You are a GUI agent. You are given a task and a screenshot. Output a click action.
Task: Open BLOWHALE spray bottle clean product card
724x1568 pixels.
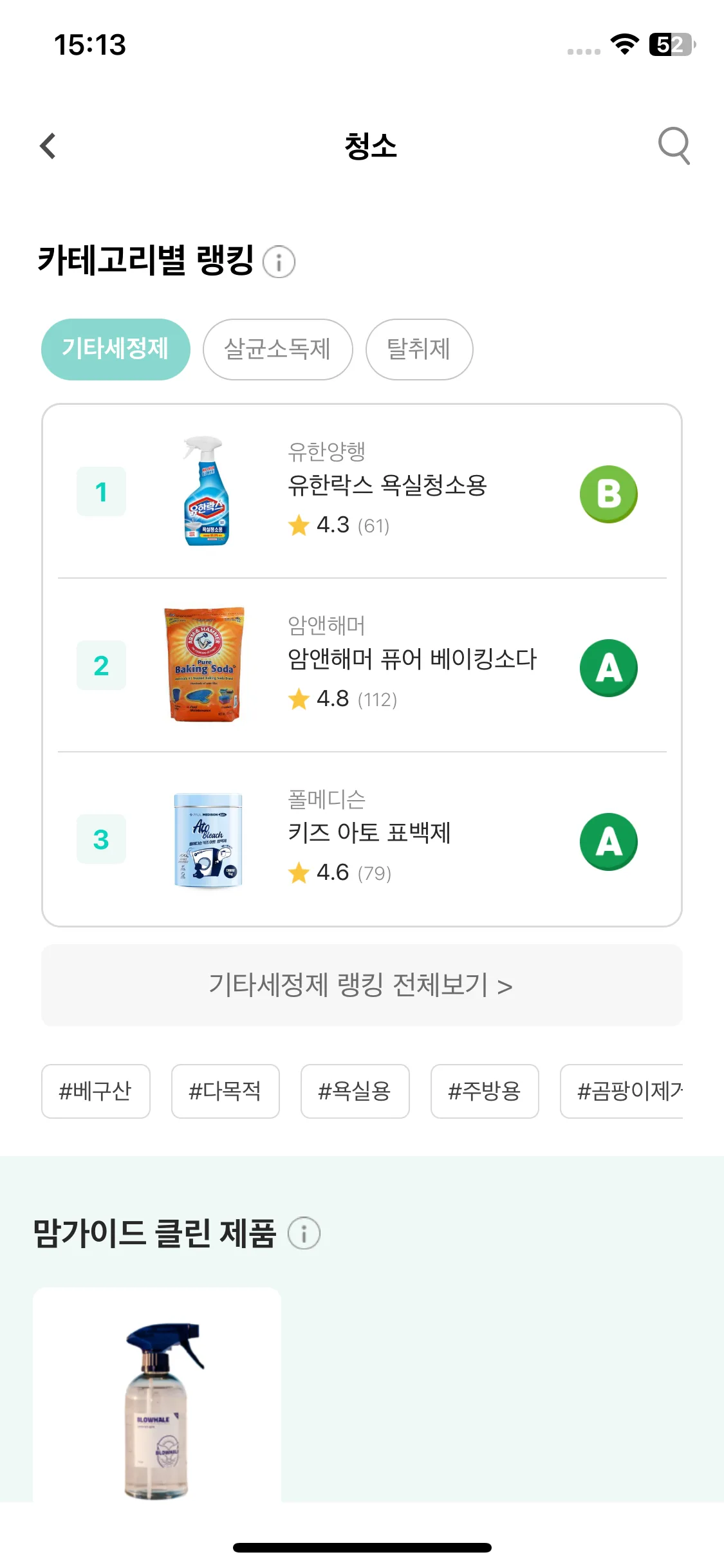tap(157, 1395)
